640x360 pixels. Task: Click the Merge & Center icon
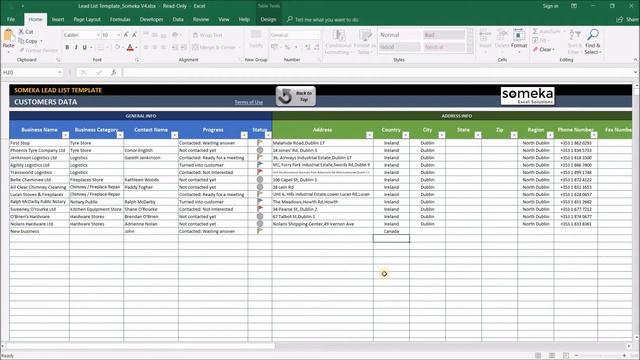click(196, 47)
